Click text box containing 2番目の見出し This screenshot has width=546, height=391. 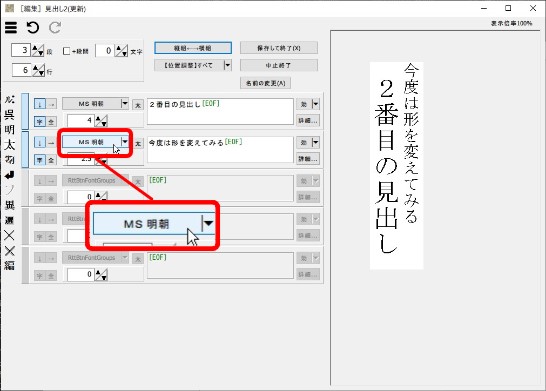220,111
